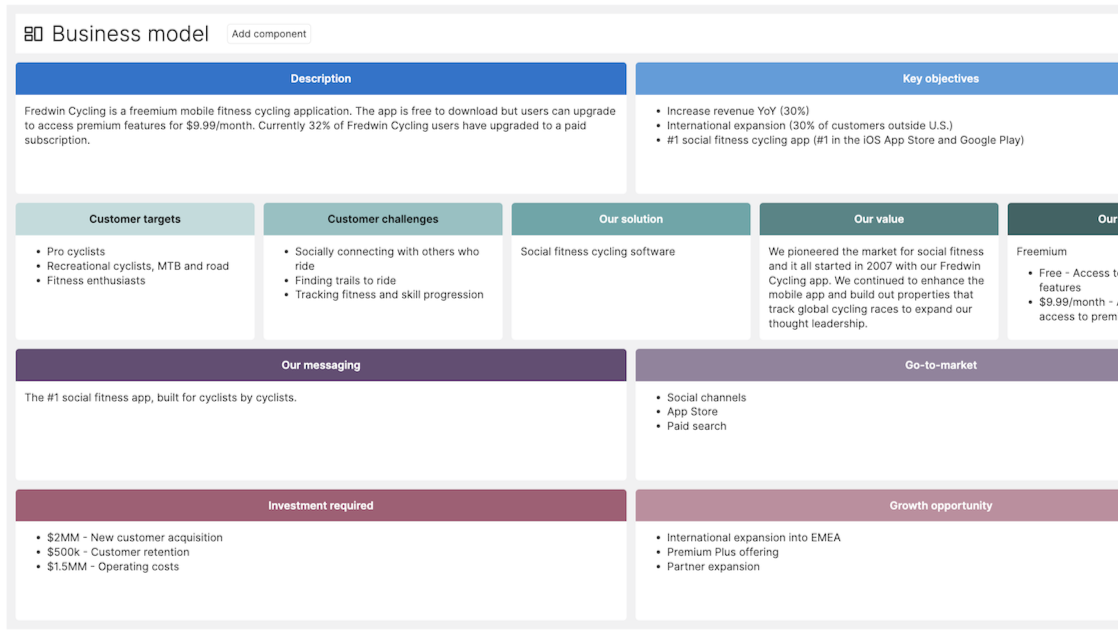This screenshot has width=1118, height=636.
Task: Click the Our solution header
Action: pyautogui.click(x=631, y=219)
